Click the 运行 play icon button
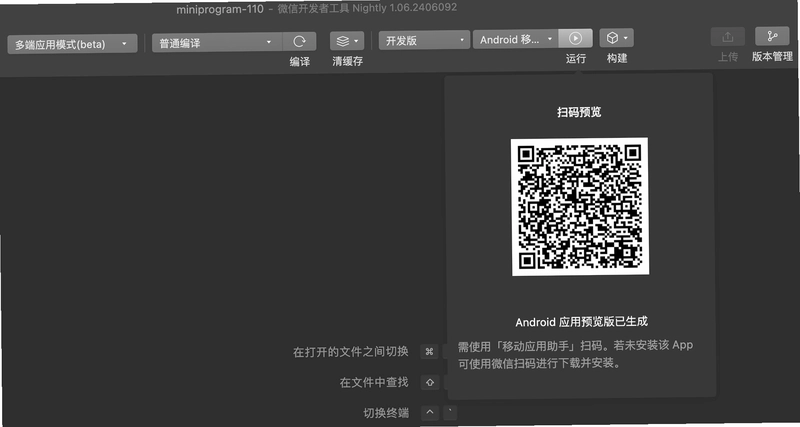Screen dimensions: 800x427 (x=575, y=38)
